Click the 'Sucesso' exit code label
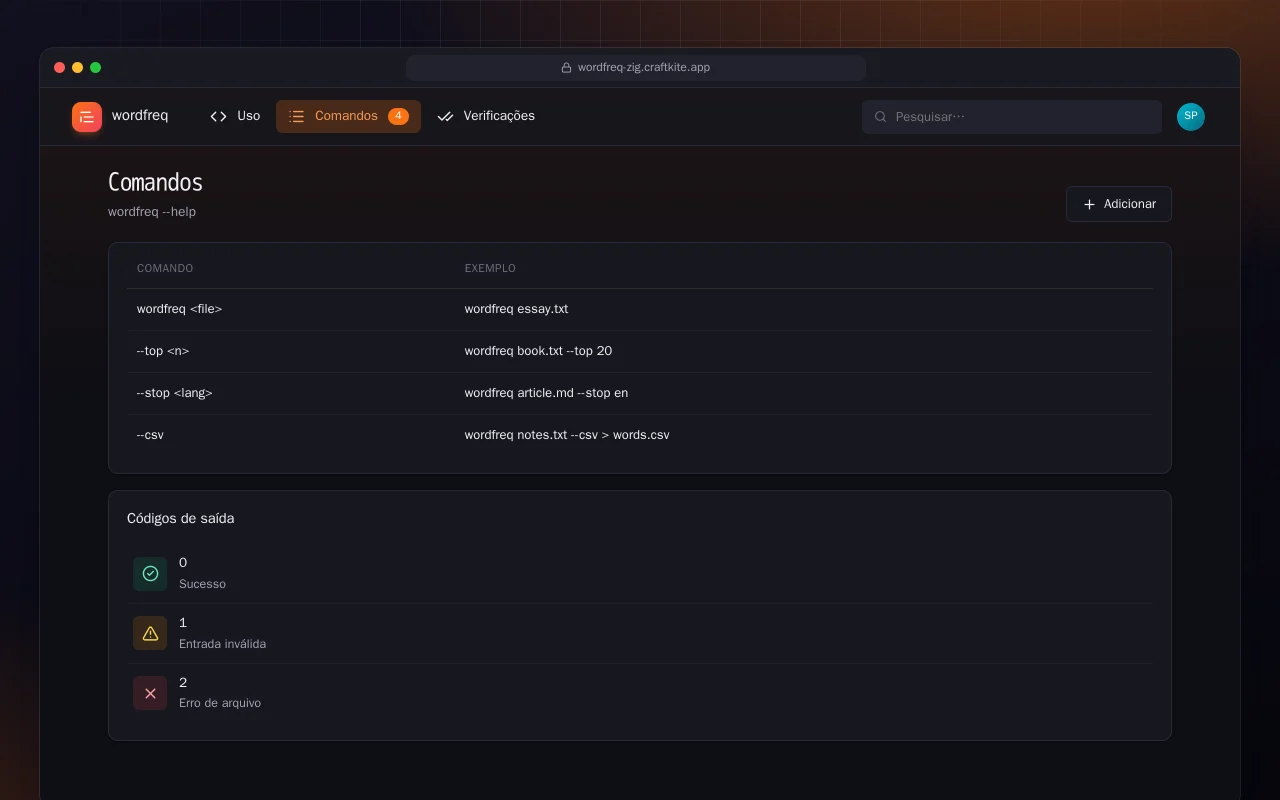The height and width of the screenshot is (800, 1280). click(202, 584)
